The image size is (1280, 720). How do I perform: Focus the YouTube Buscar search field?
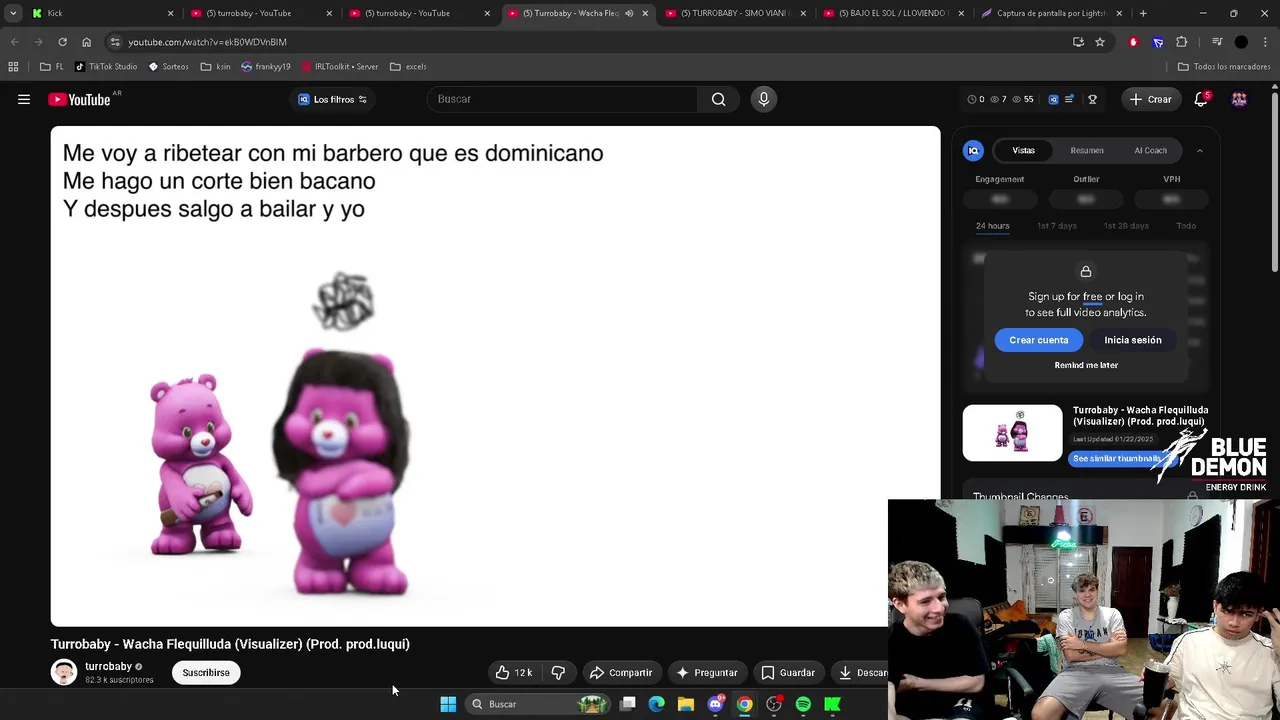(x=562, y=99)
